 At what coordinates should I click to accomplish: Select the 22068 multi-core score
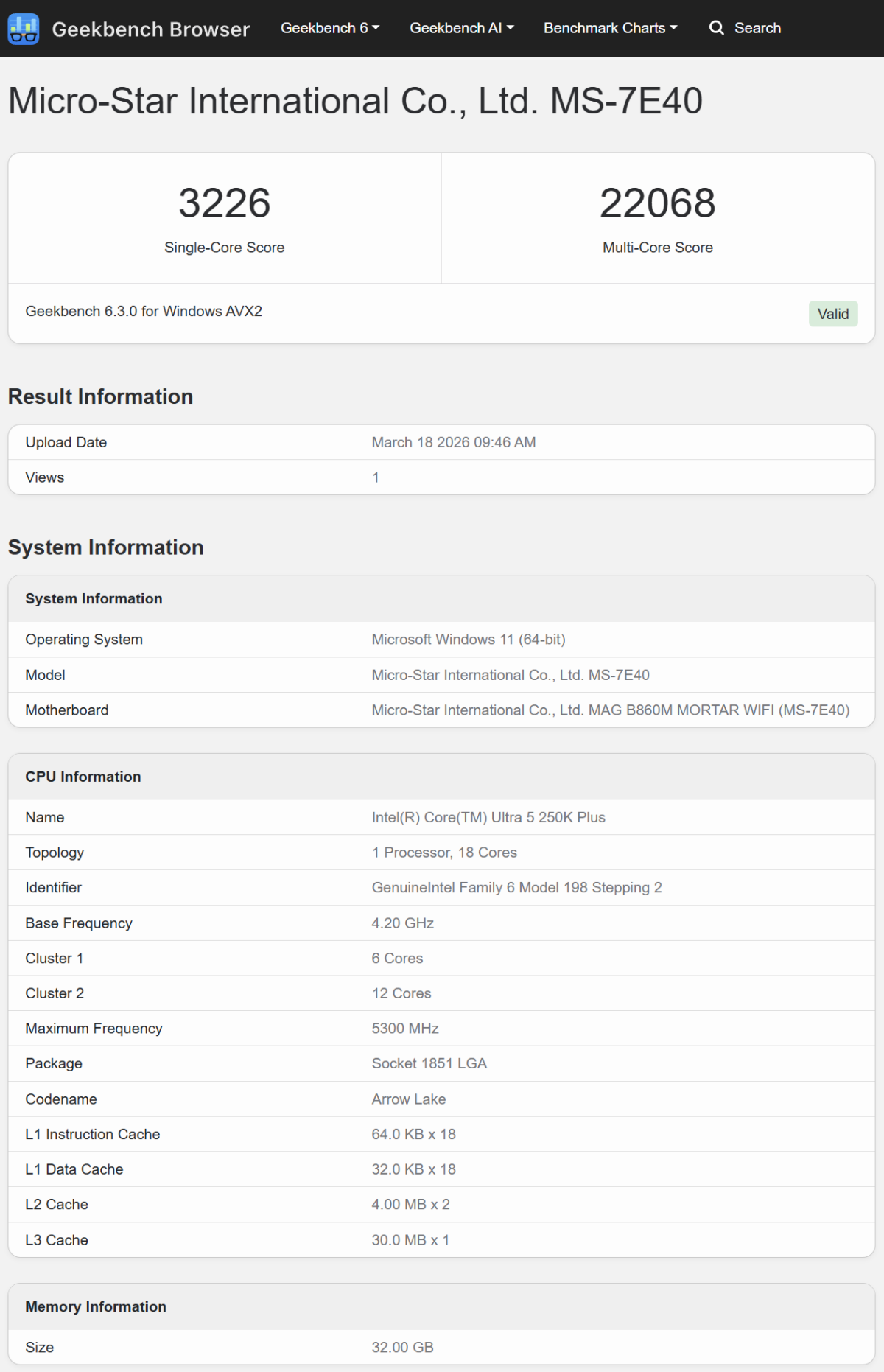pos(657,203)
